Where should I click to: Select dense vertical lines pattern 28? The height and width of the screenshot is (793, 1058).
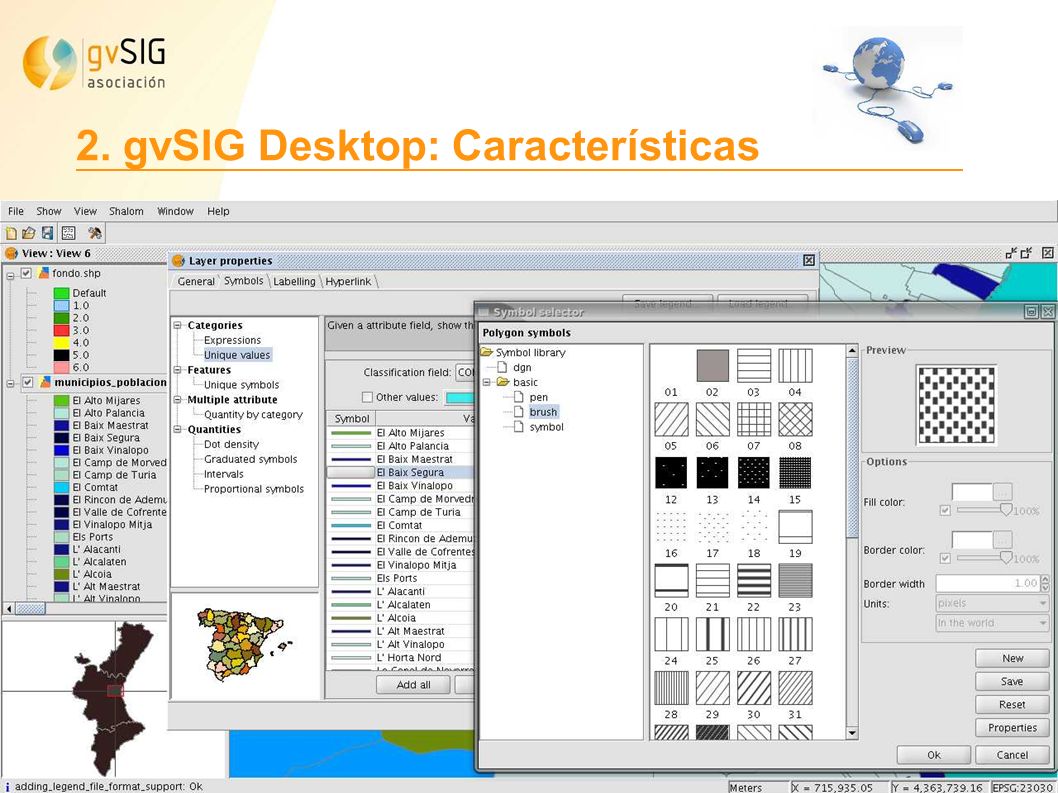click(671, 688)
